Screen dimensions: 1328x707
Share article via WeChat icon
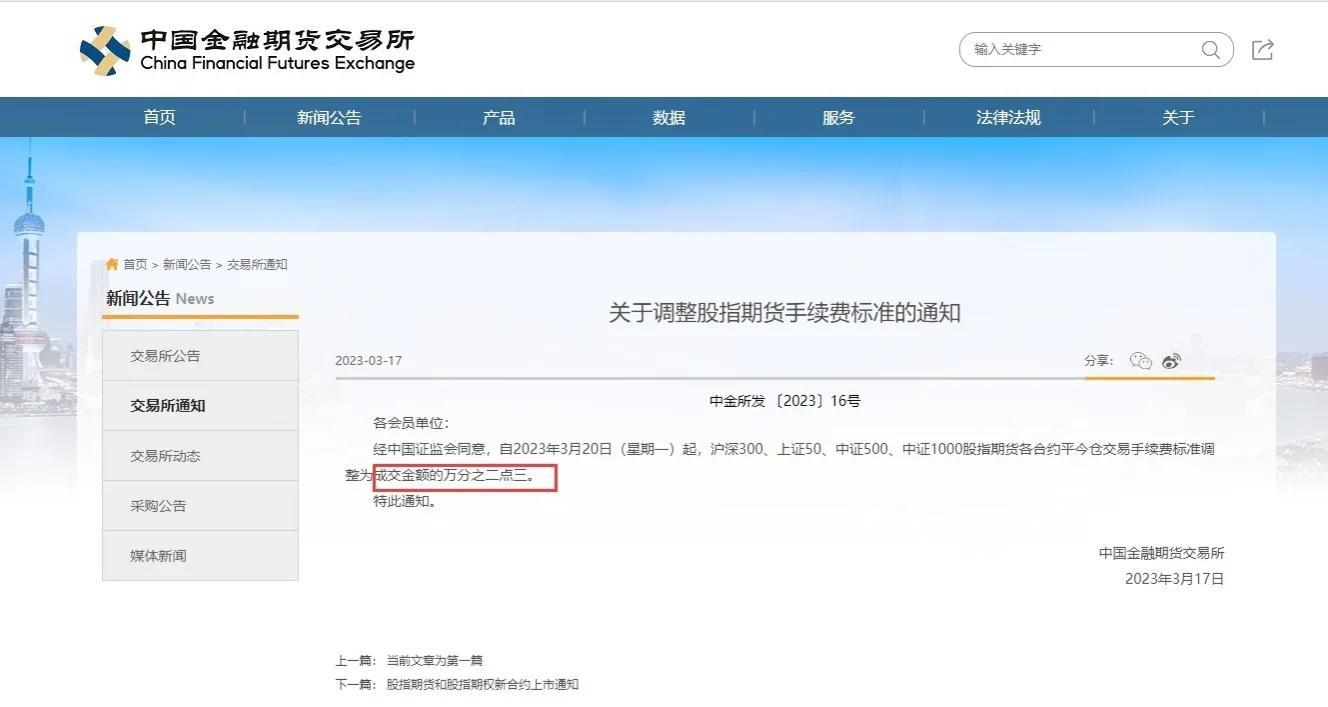tap(1141, 361)
